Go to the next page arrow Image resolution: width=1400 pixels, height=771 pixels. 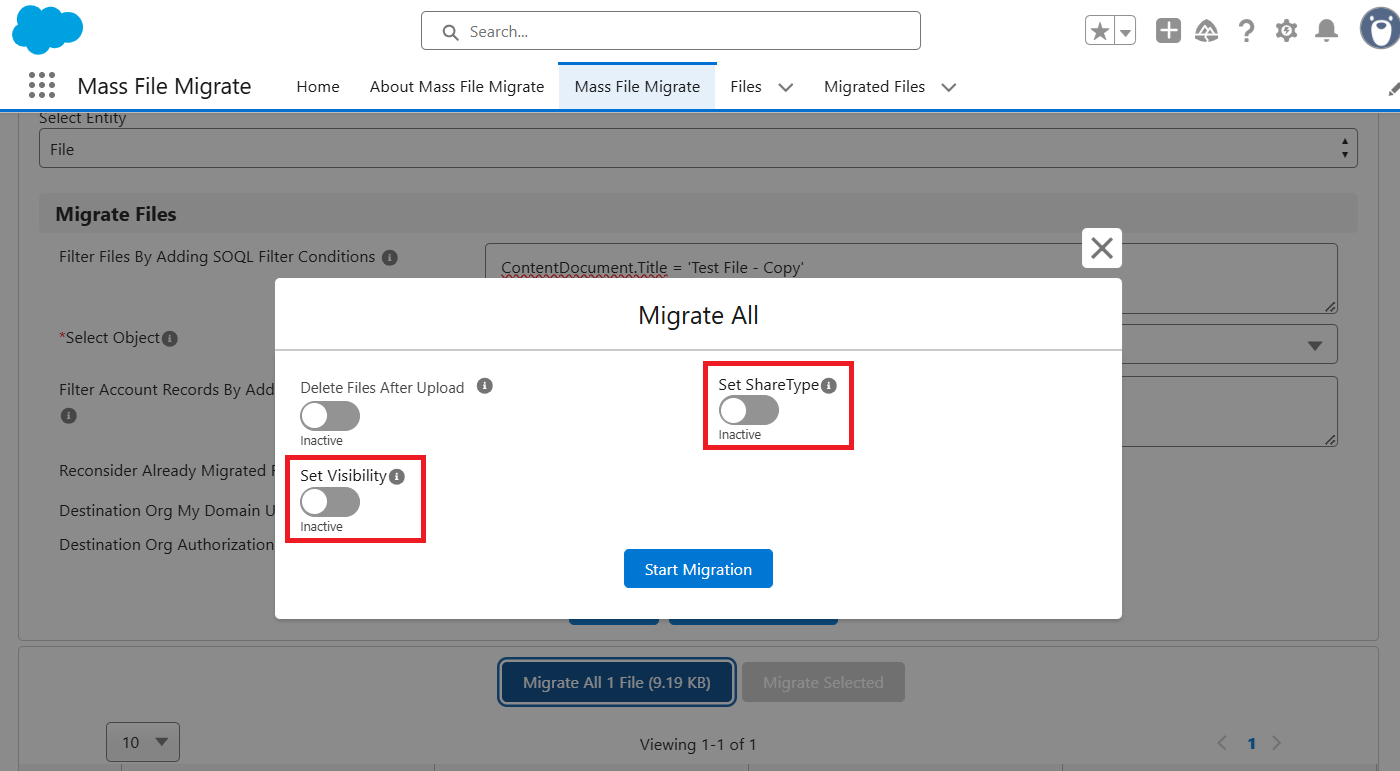tap(1276, 743)
